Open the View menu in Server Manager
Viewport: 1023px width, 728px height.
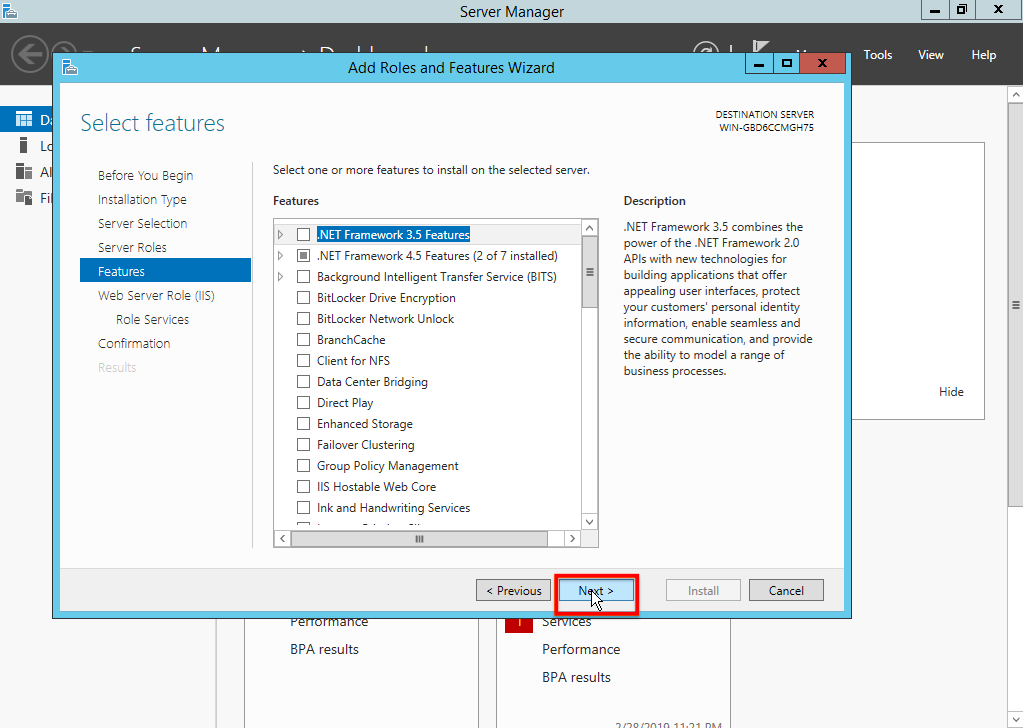click(x=930, y=55)
